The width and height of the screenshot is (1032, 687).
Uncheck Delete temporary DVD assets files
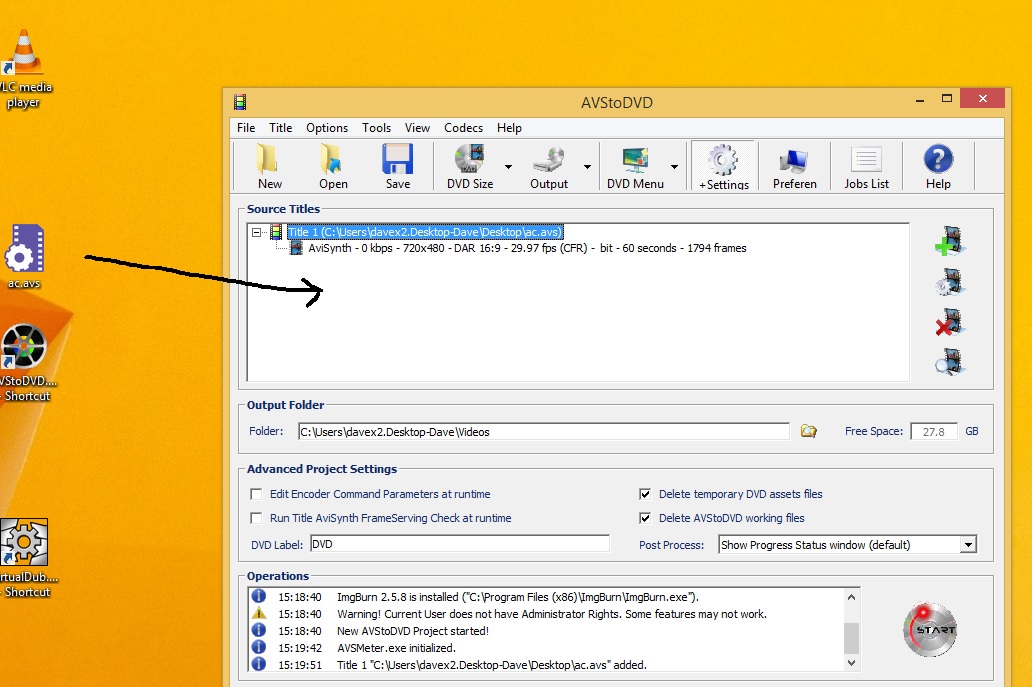(645, 494)
